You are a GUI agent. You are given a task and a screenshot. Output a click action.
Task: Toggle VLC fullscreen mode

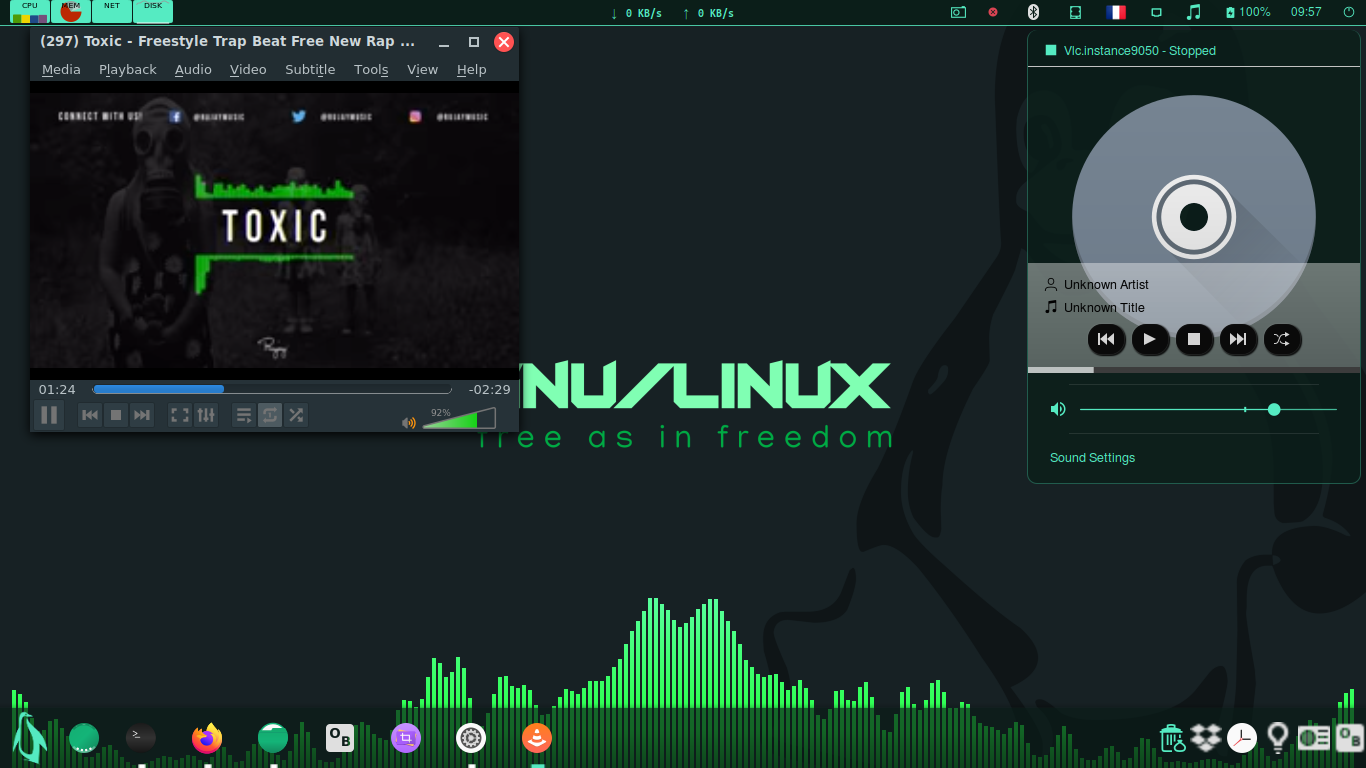tap(180, 415)
